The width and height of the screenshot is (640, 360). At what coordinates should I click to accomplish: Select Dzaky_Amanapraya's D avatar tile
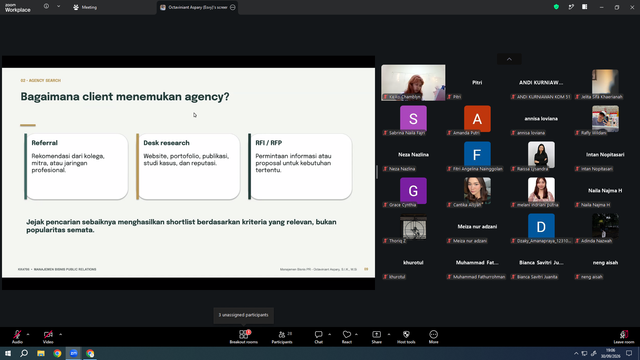tap(541, 227)
